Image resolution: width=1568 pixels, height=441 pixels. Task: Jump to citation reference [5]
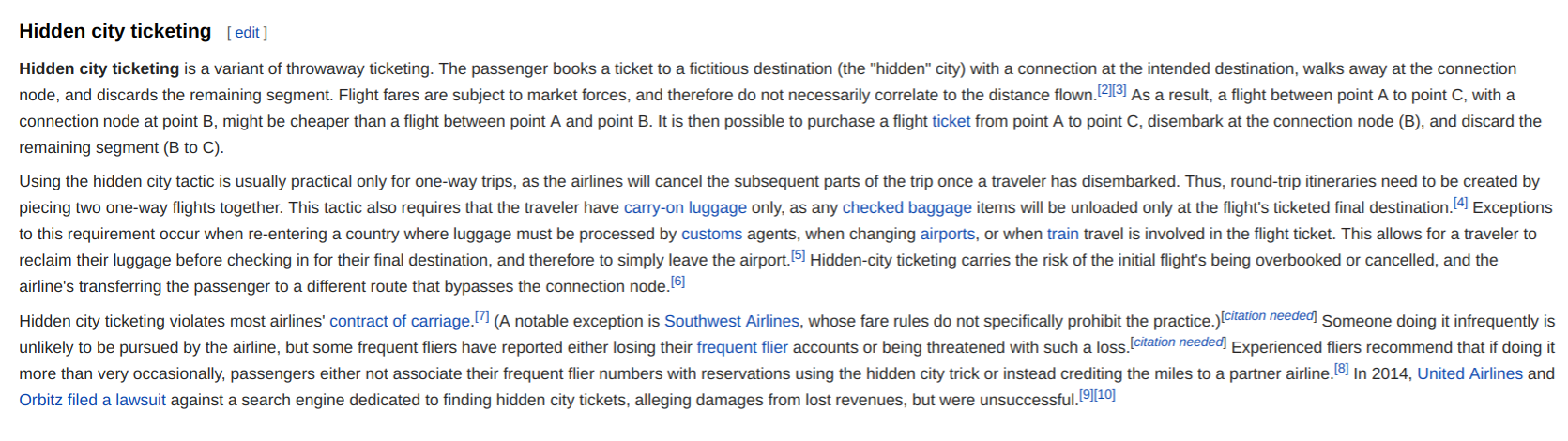(x=798, y=255)
